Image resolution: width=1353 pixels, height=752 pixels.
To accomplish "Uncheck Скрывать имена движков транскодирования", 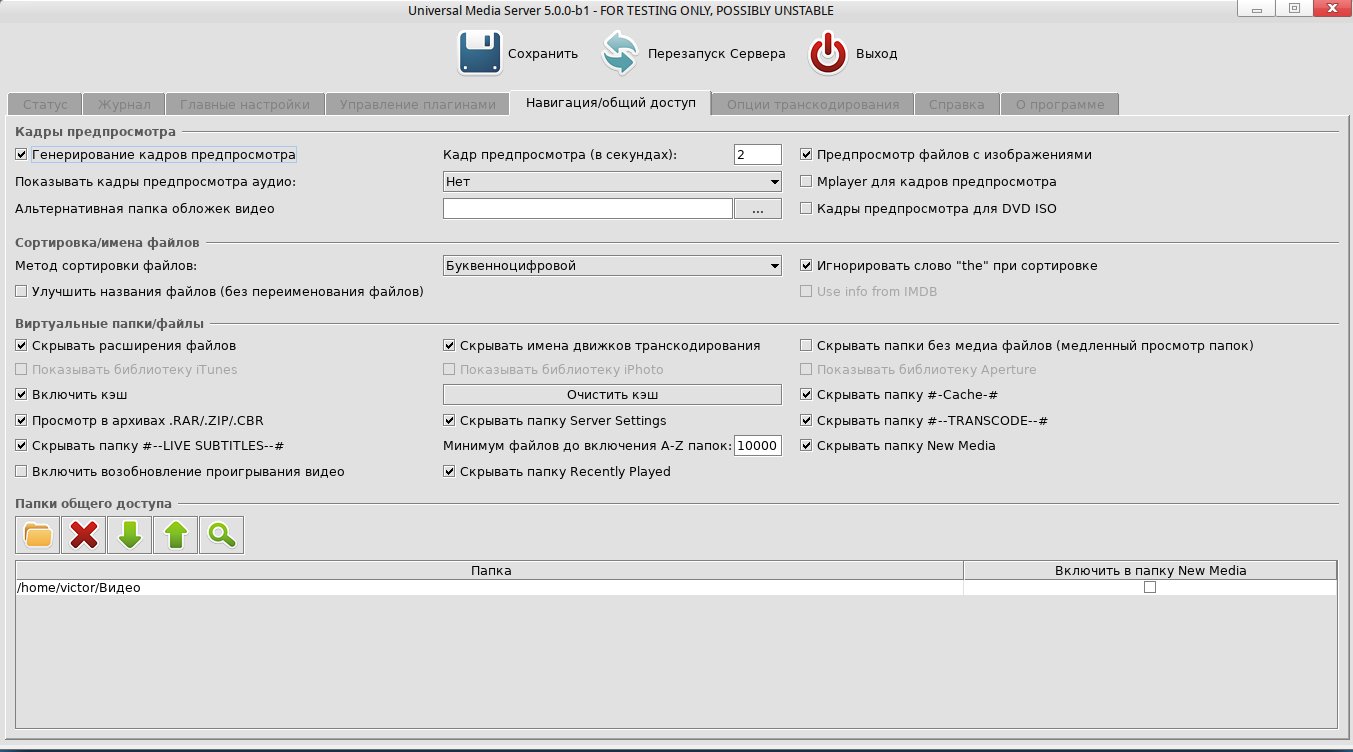I will point(450,345).
